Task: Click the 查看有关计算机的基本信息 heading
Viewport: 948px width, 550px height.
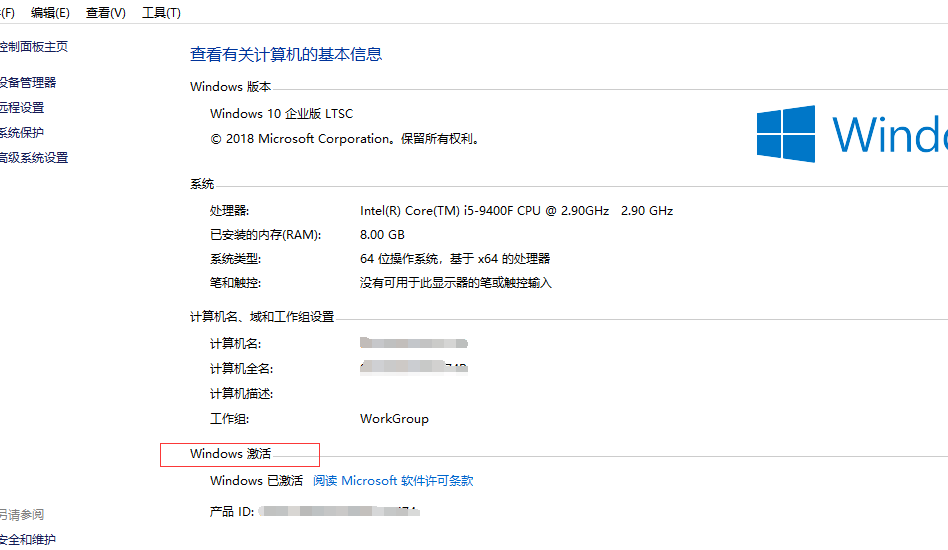Action: [x=286, y=55]
